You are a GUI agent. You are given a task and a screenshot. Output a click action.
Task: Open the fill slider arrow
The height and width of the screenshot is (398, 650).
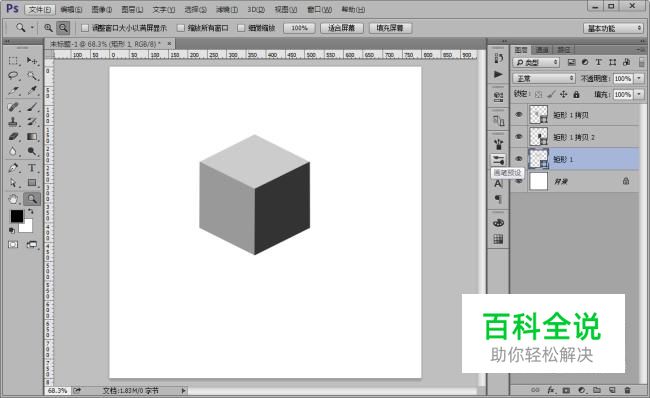click(x=639, y=95)
